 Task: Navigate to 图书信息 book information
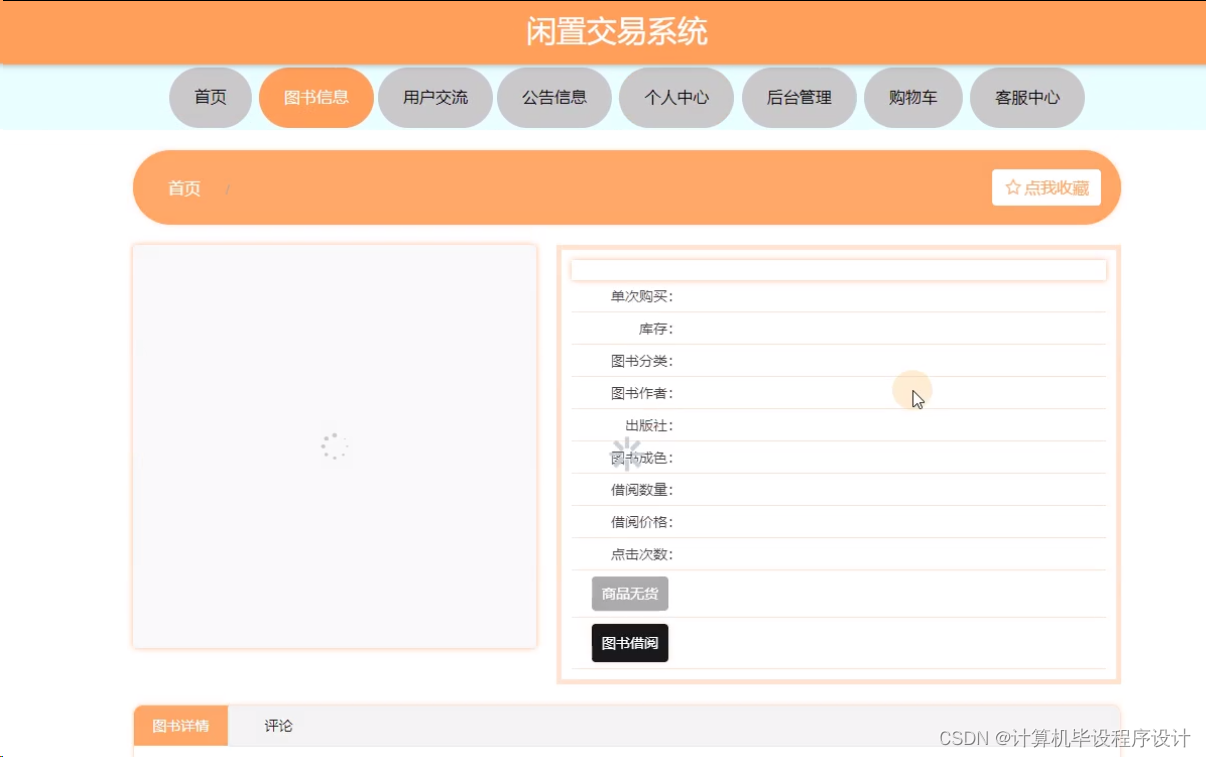coord(316,97)
